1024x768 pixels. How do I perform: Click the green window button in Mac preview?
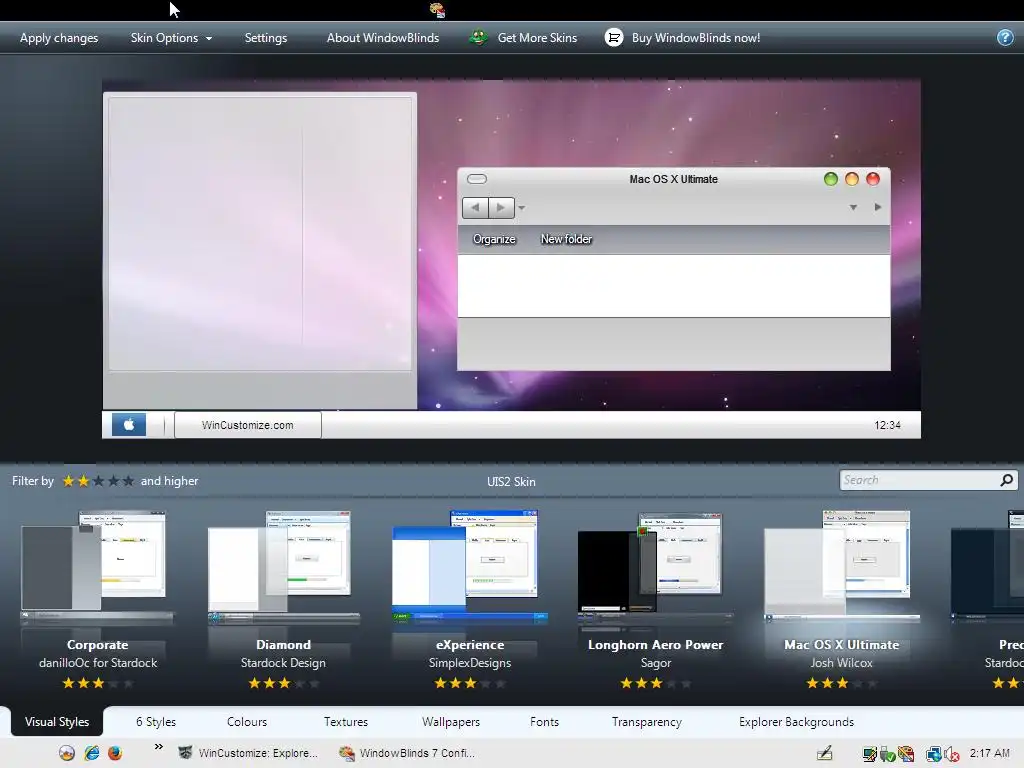coord(831,179)
